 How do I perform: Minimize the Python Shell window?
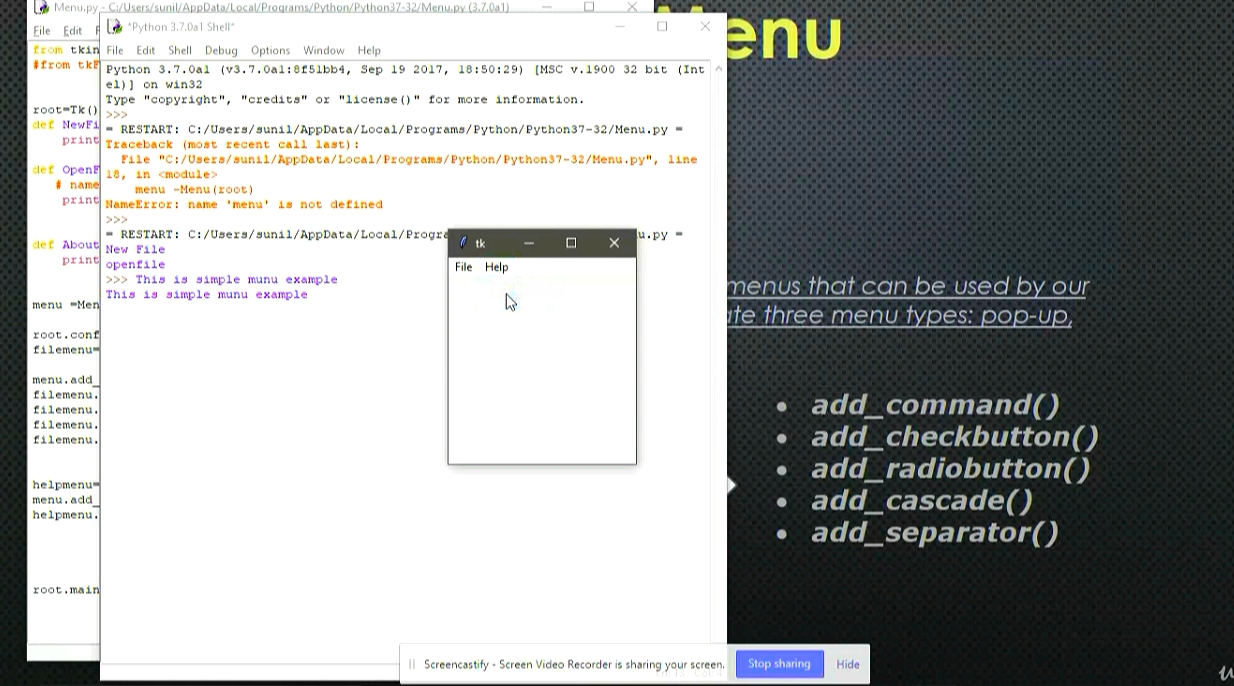click(620, 27)
